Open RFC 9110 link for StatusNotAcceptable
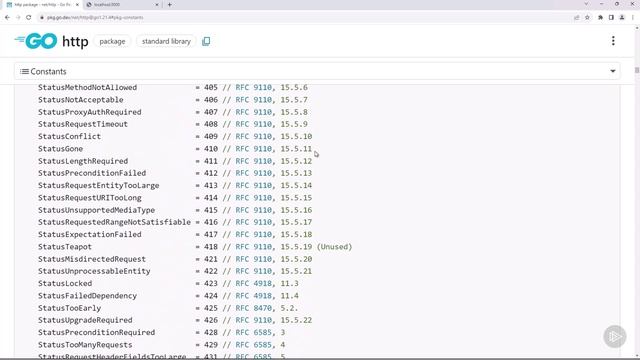Viewport: 640px width, 360px height. pos(253,100)
